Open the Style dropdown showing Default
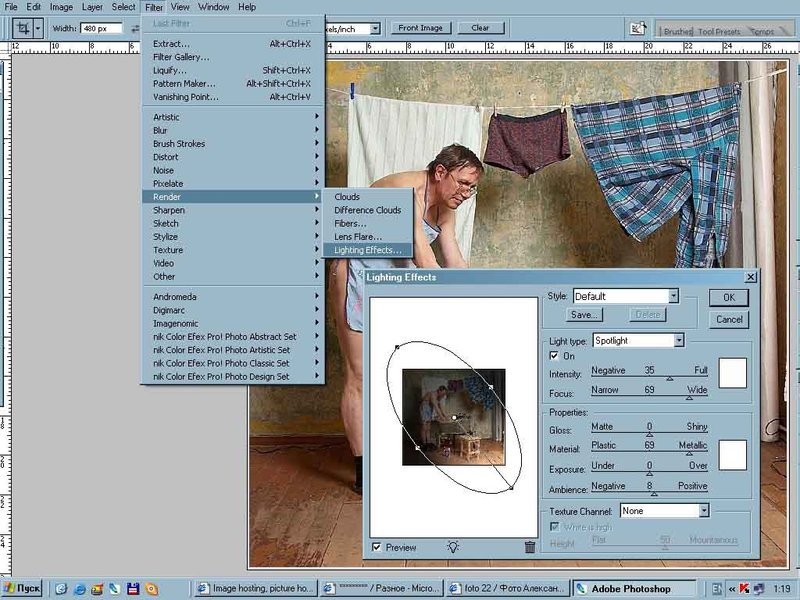800x600 pixels. point(674,296)
